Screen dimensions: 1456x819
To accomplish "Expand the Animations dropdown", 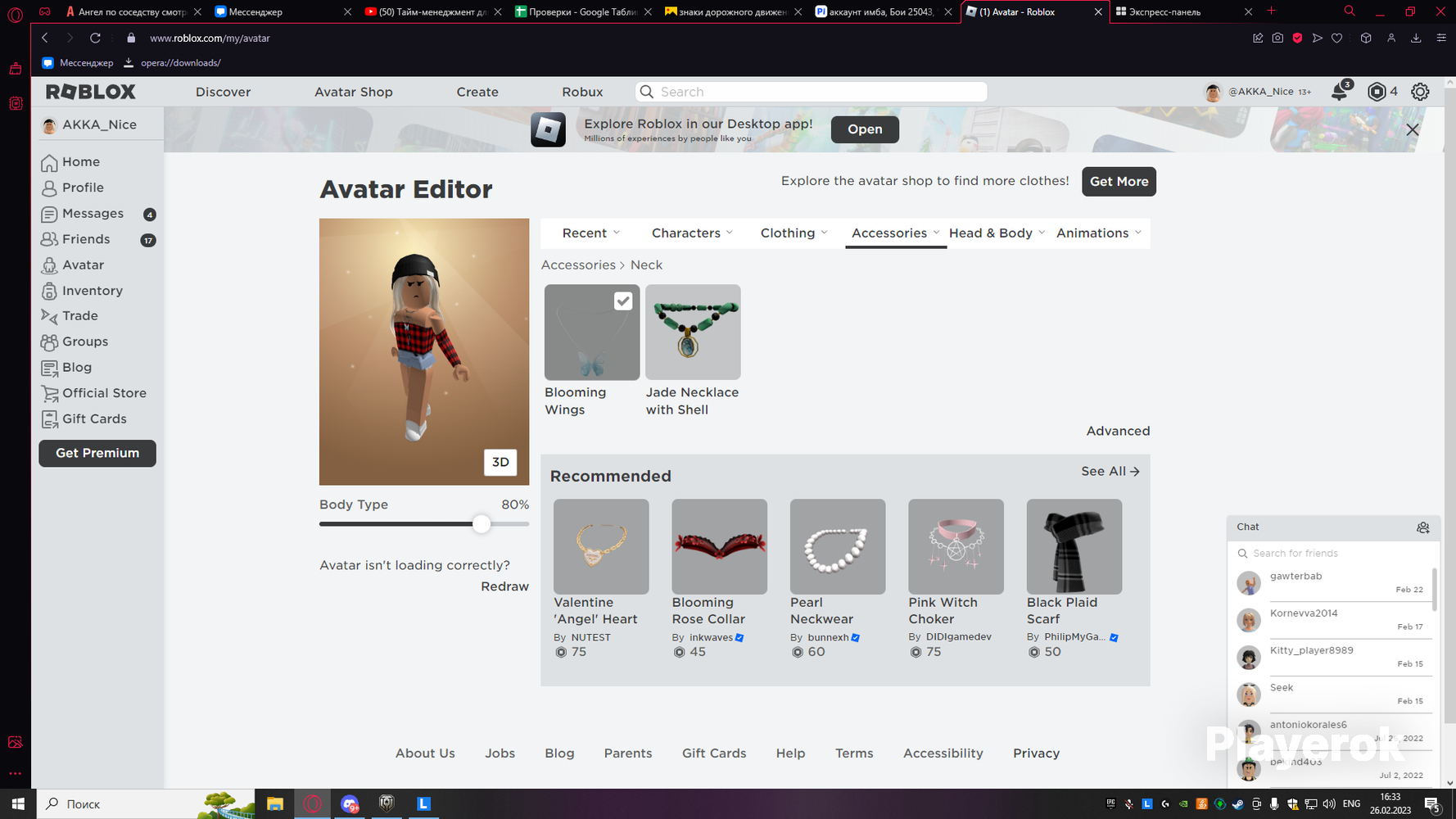I will 1098,233.
